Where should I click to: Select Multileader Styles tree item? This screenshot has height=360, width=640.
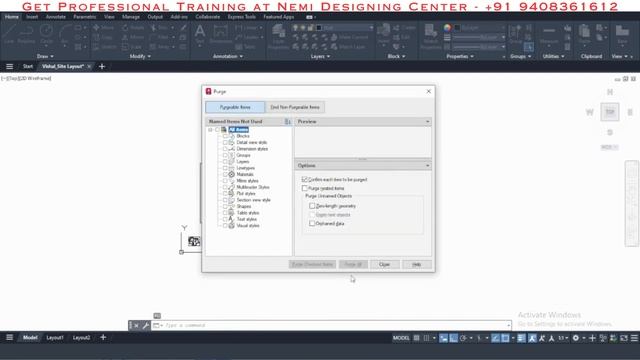tap(253, 187)
